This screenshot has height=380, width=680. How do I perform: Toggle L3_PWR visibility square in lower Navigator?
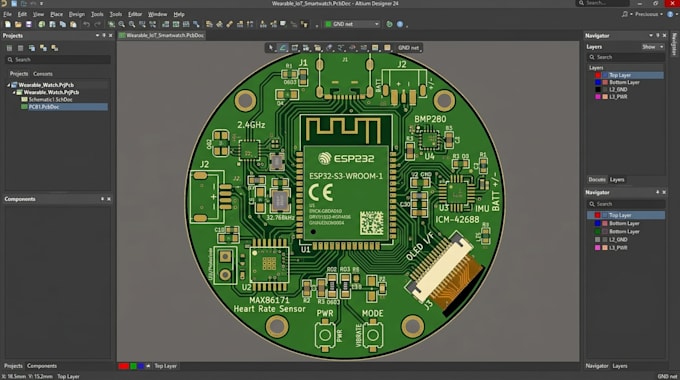(x=605, y=248)
